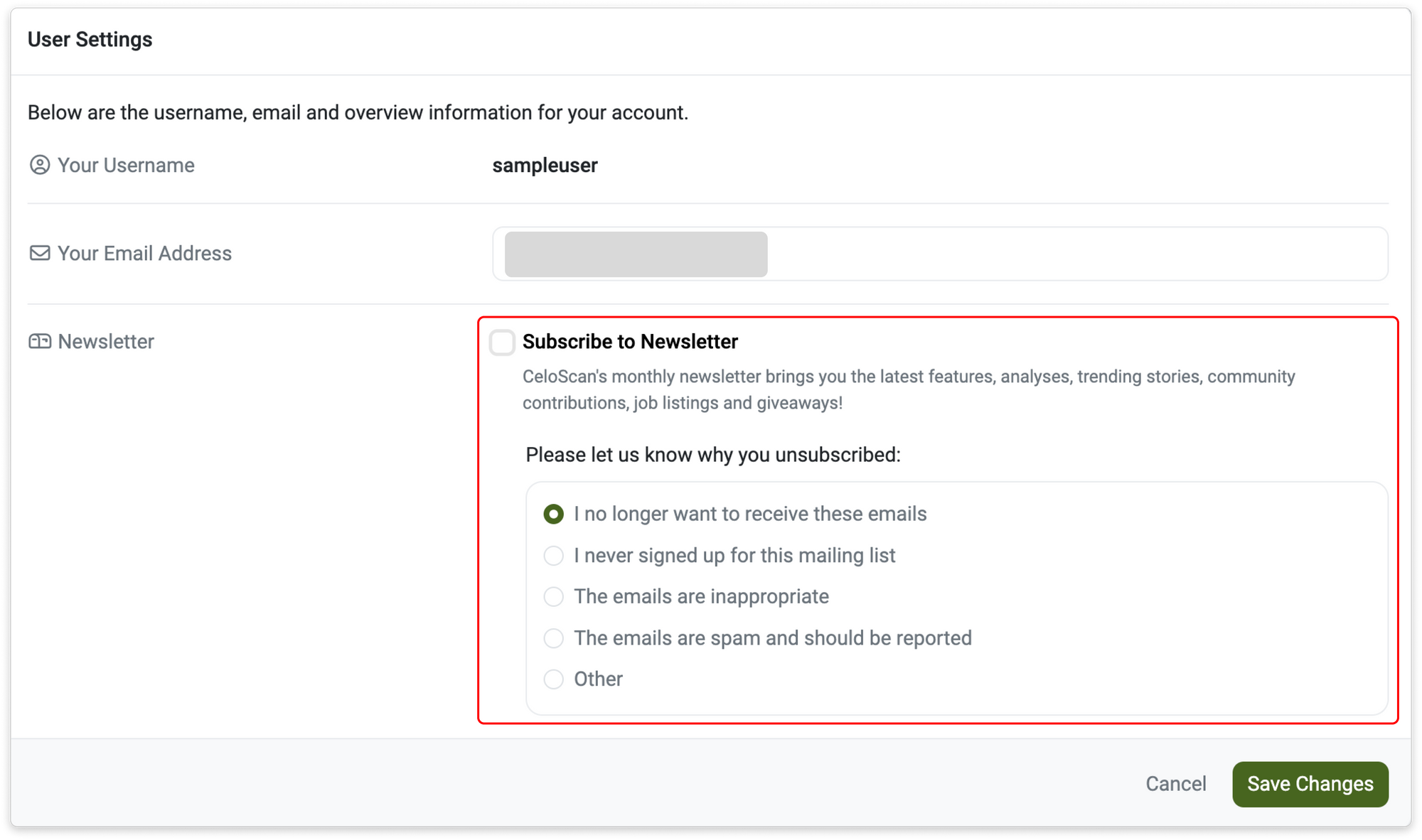Click the Subscribe to Newsletter label text
The width and height of the screenshot is (1422, 840).
(x=630, y=342)
